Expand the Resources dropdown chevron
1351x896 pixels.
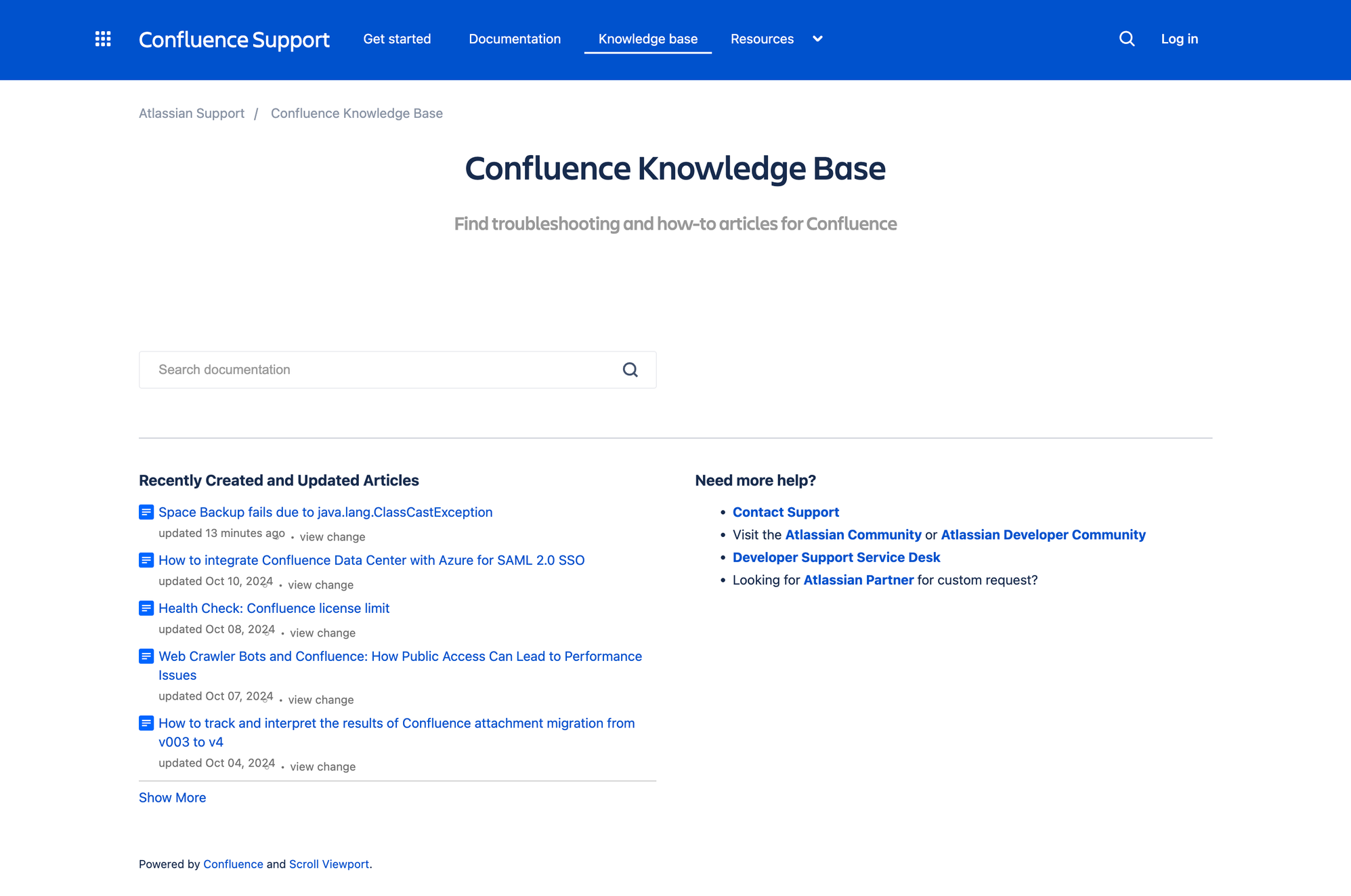coord(817,39)
